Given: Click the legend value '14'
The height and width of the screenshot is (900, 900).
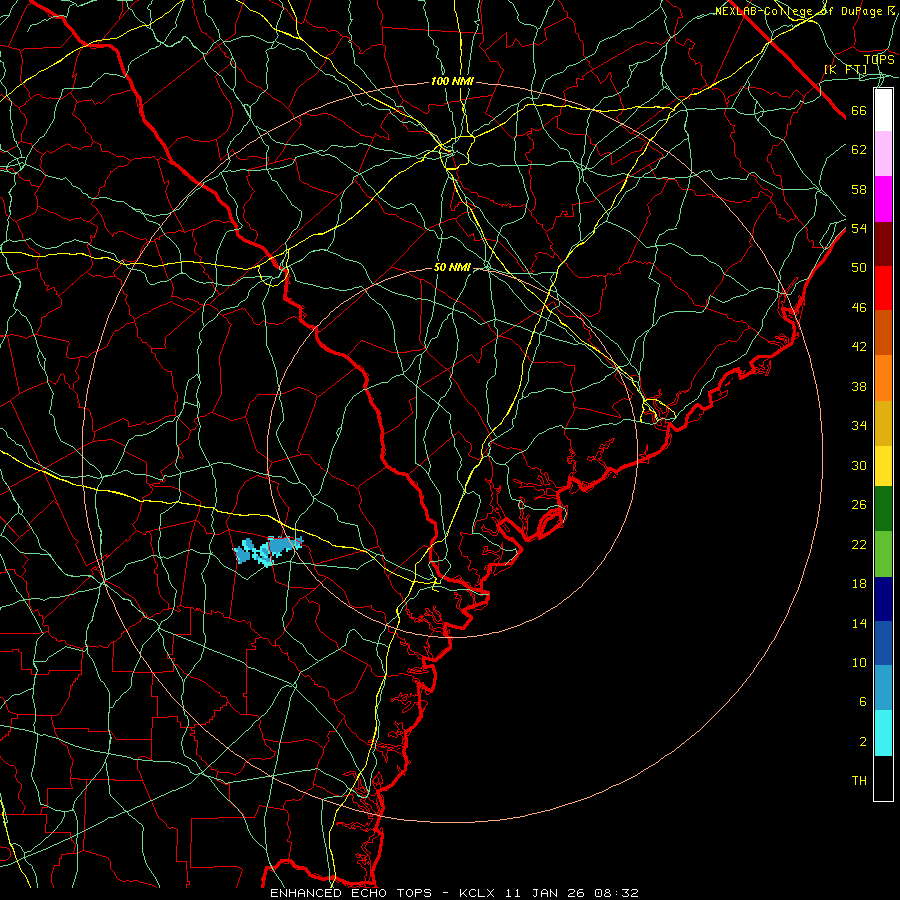Looking at the screenshot, I should (x=859, y=623).
